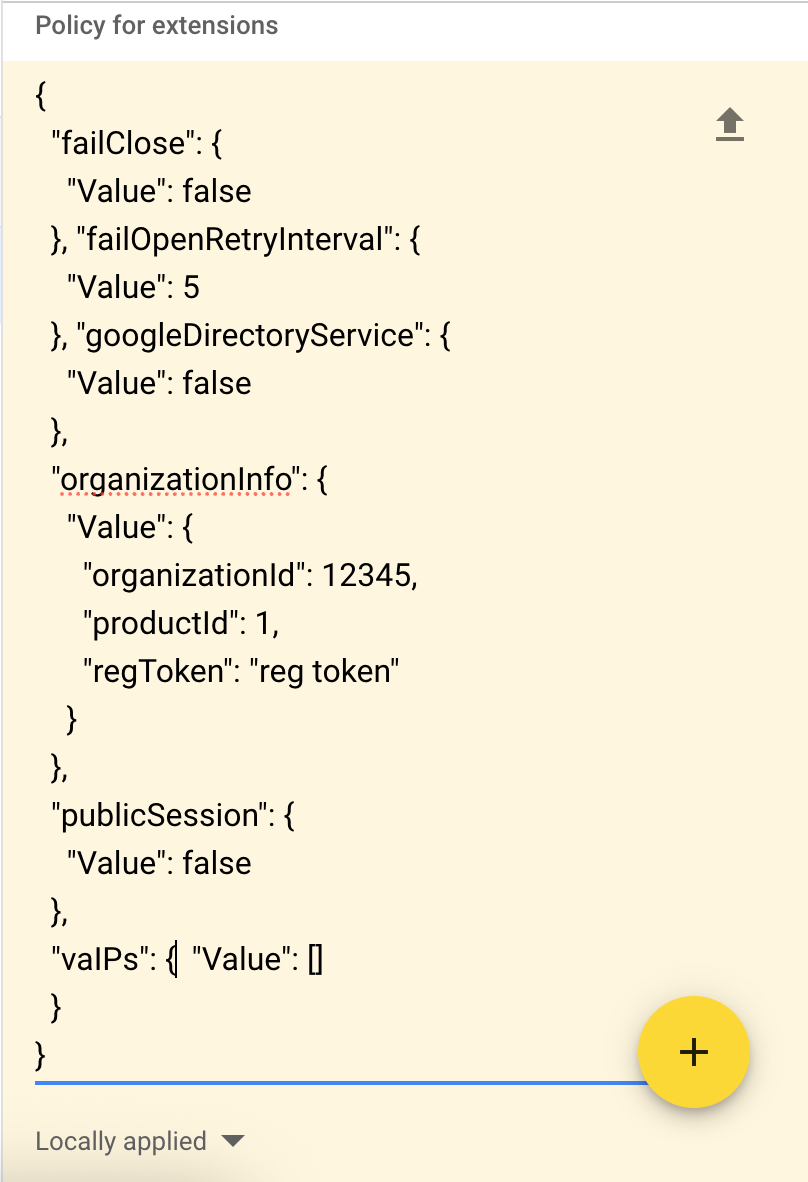Click the final closing brace of the JSON
808x1182 pixels.
click(41, 1055)
